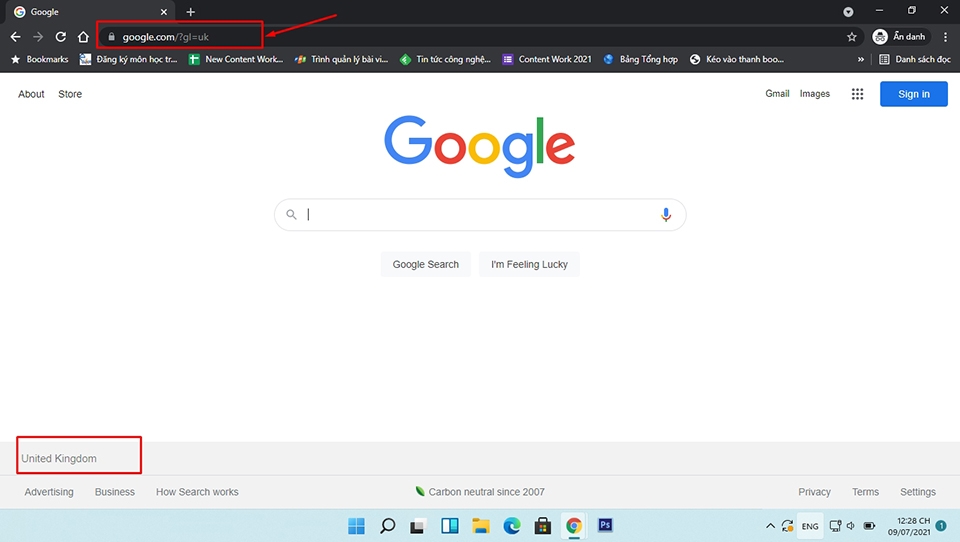960x542 pixels.
Task: Check the battery tray icon
Action: coord(869,526)
